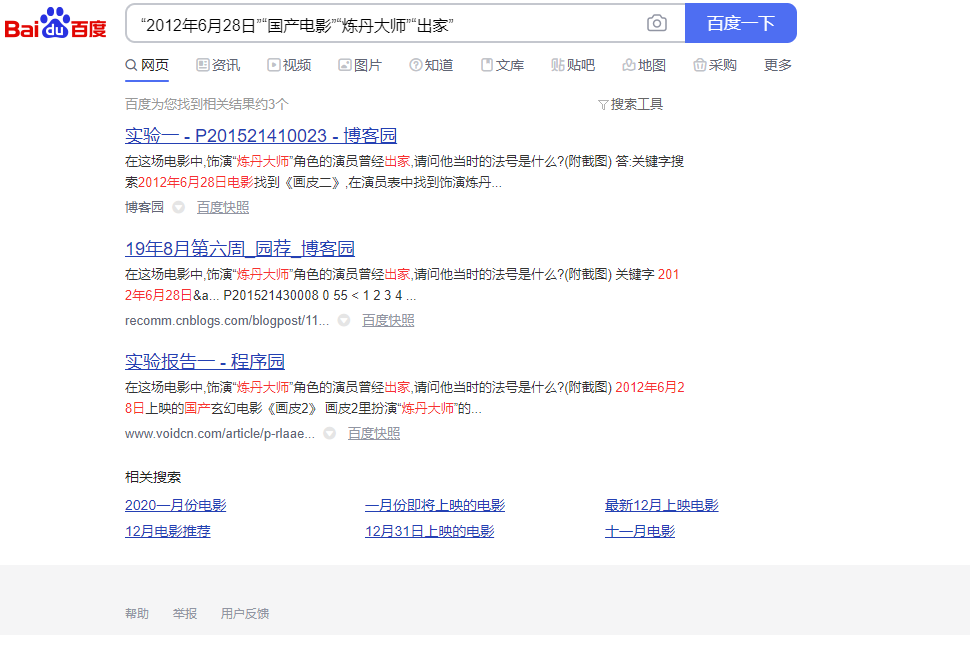Open result 19年8月第六周_园荐_博客园
Image resolution: width=970 pixels, height=650 pixels.
[x=239, y=249]
